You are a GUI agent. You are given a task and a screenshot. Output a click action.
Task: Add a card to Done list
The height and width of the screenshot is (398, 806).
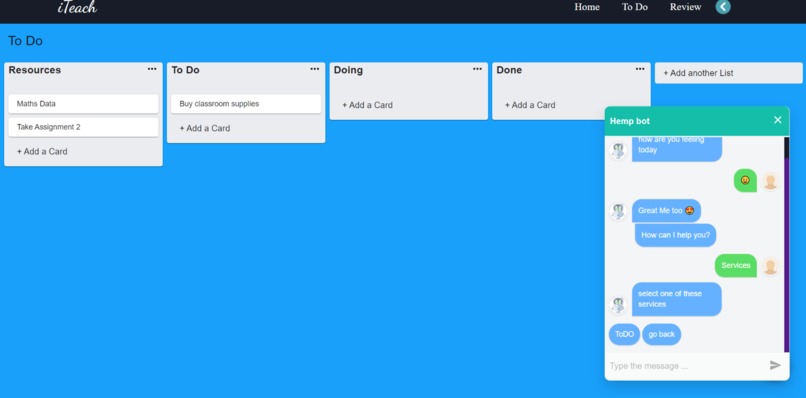click(x=530, y=105)
